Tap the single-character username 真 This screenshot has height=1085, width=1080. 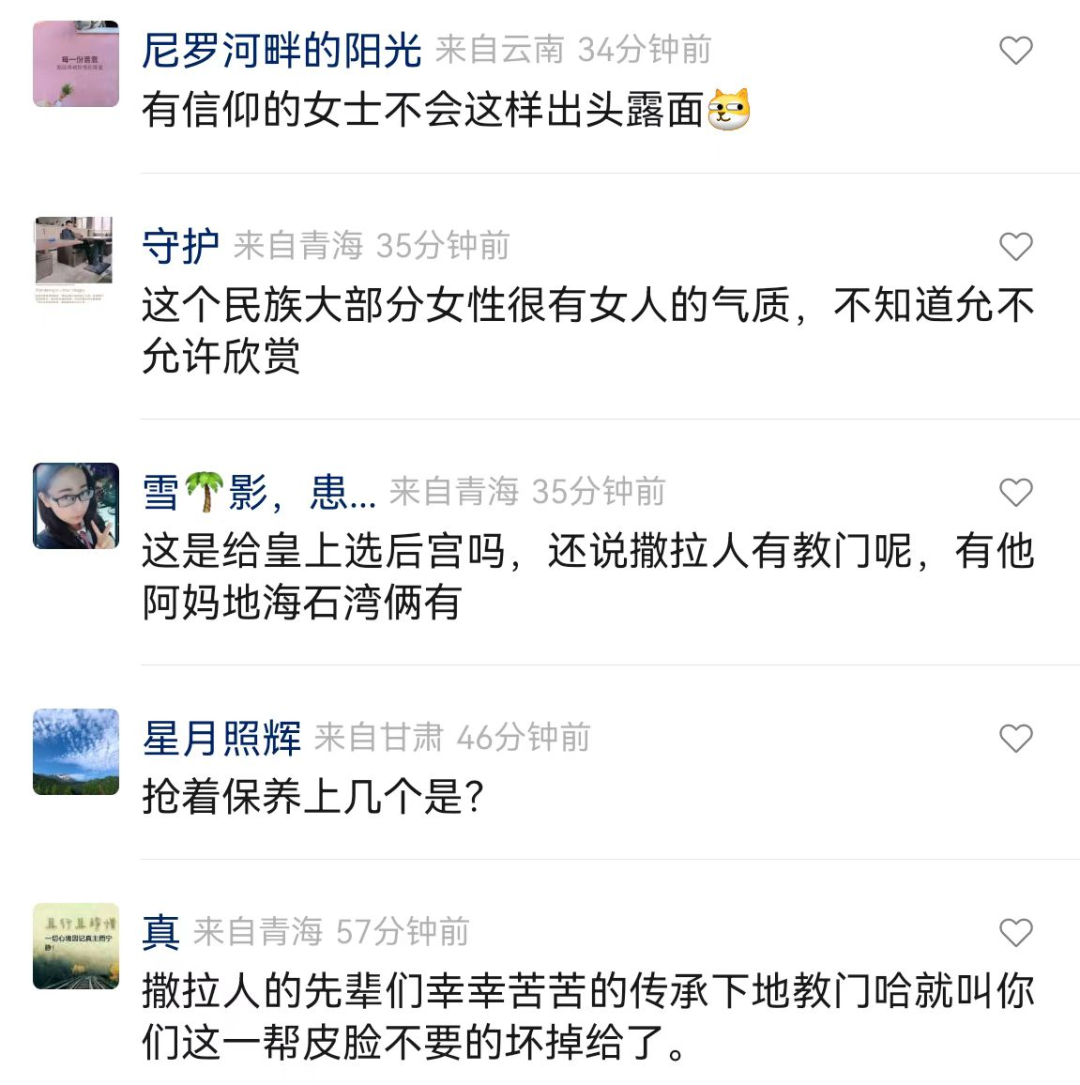click(160, 933)
